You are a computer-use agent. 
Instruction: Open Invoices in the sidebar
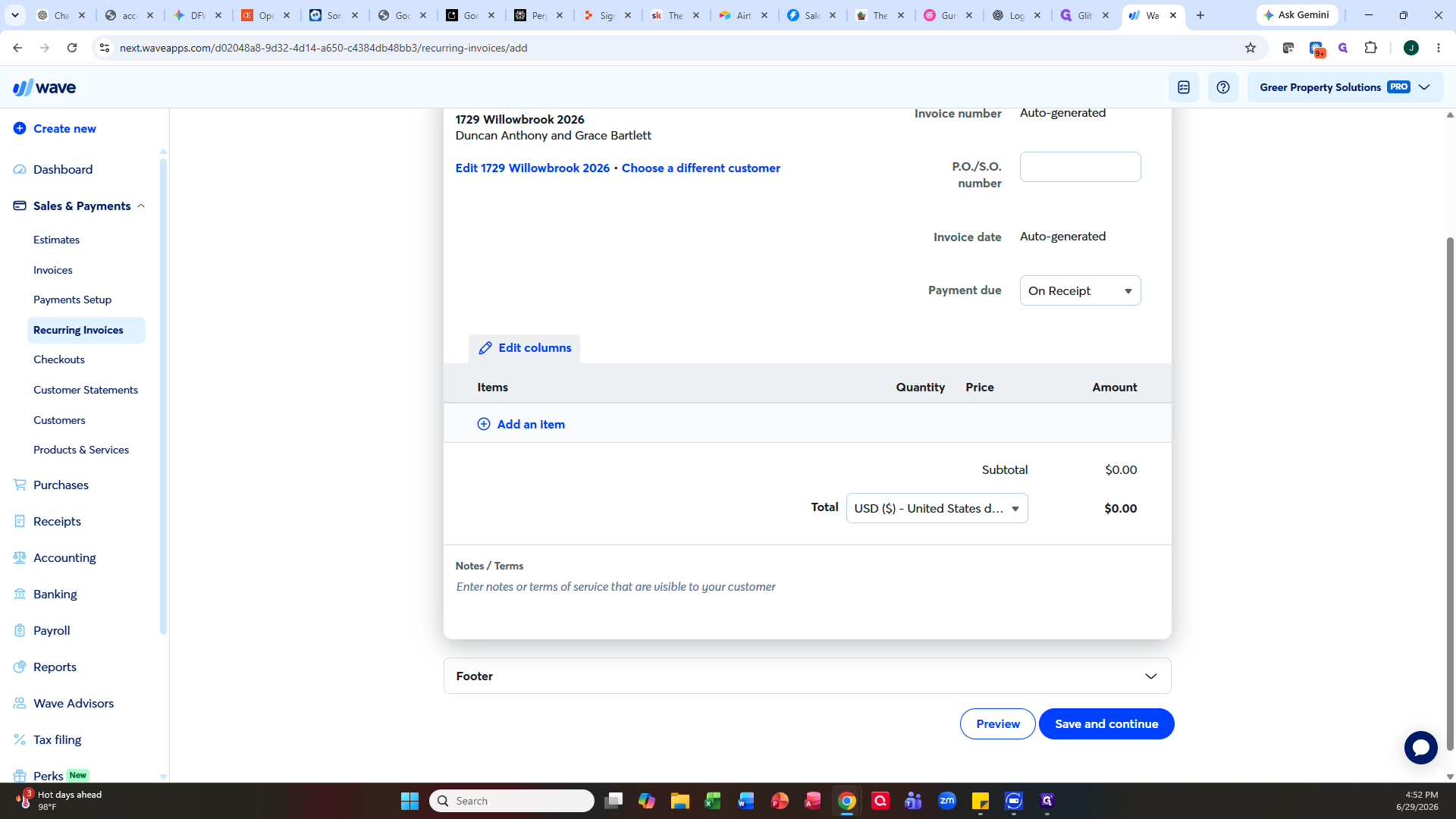point(53,270)
